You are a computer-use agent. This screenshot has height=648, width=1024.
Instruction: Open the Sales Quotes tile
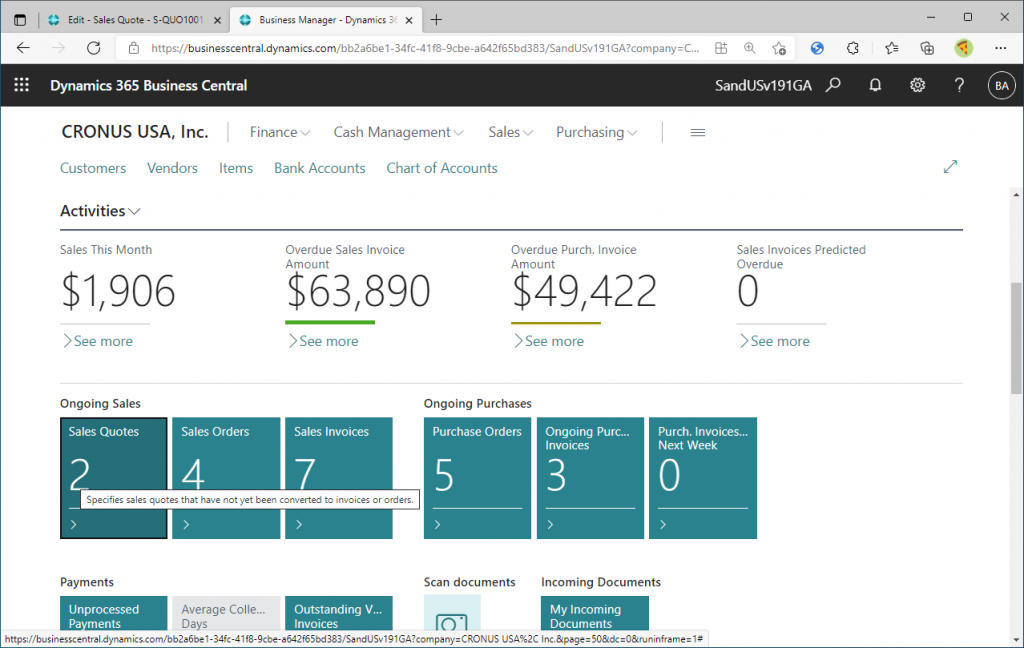point(114,478)
